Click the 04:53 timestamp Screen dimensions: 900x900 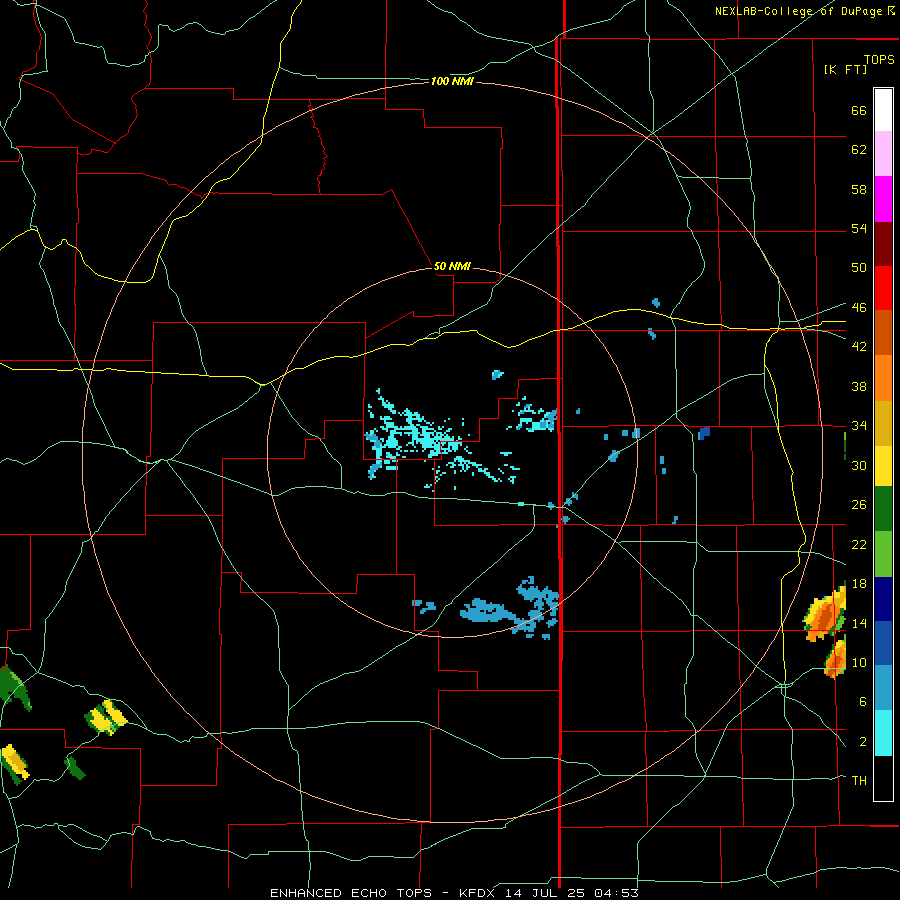click(615, 893)
